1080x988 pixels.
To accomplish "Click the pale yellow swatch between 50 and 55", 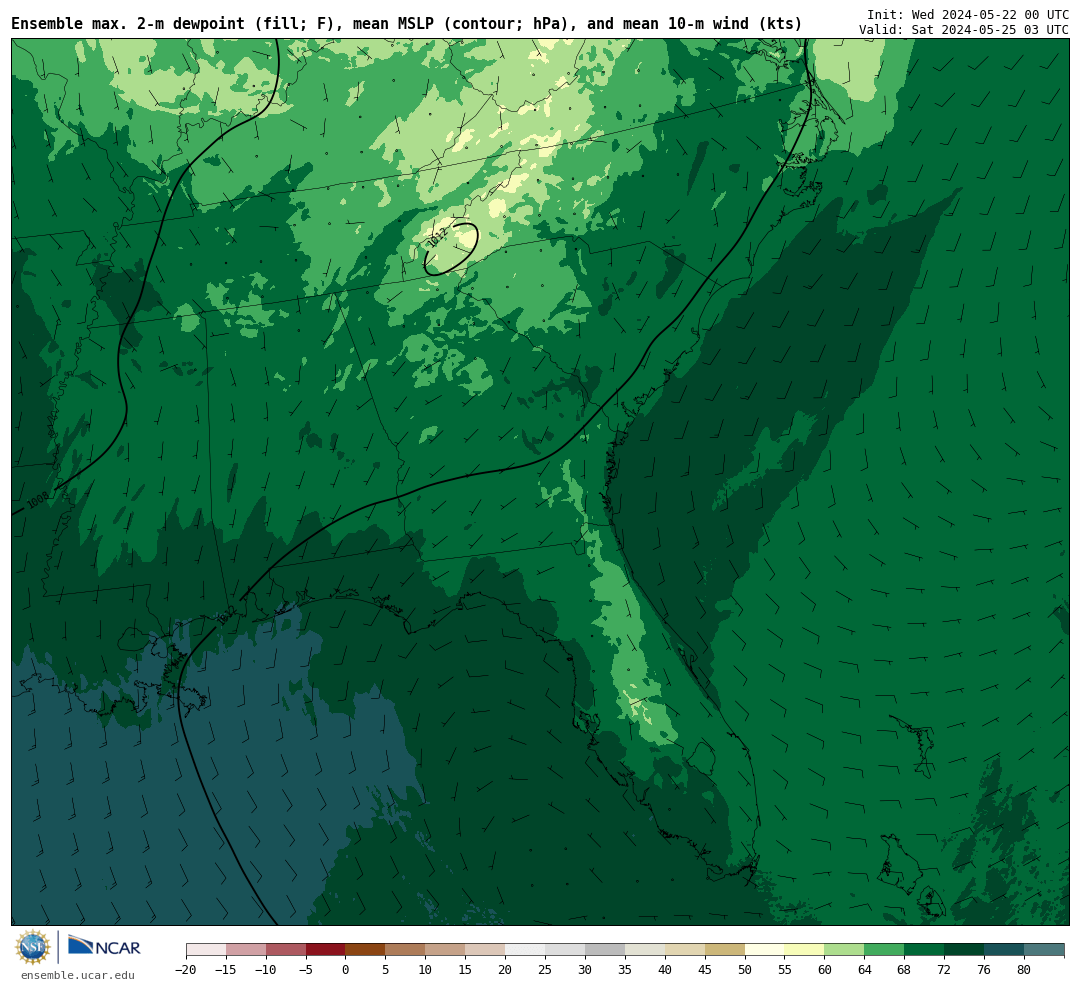I will tap(765, 950).
